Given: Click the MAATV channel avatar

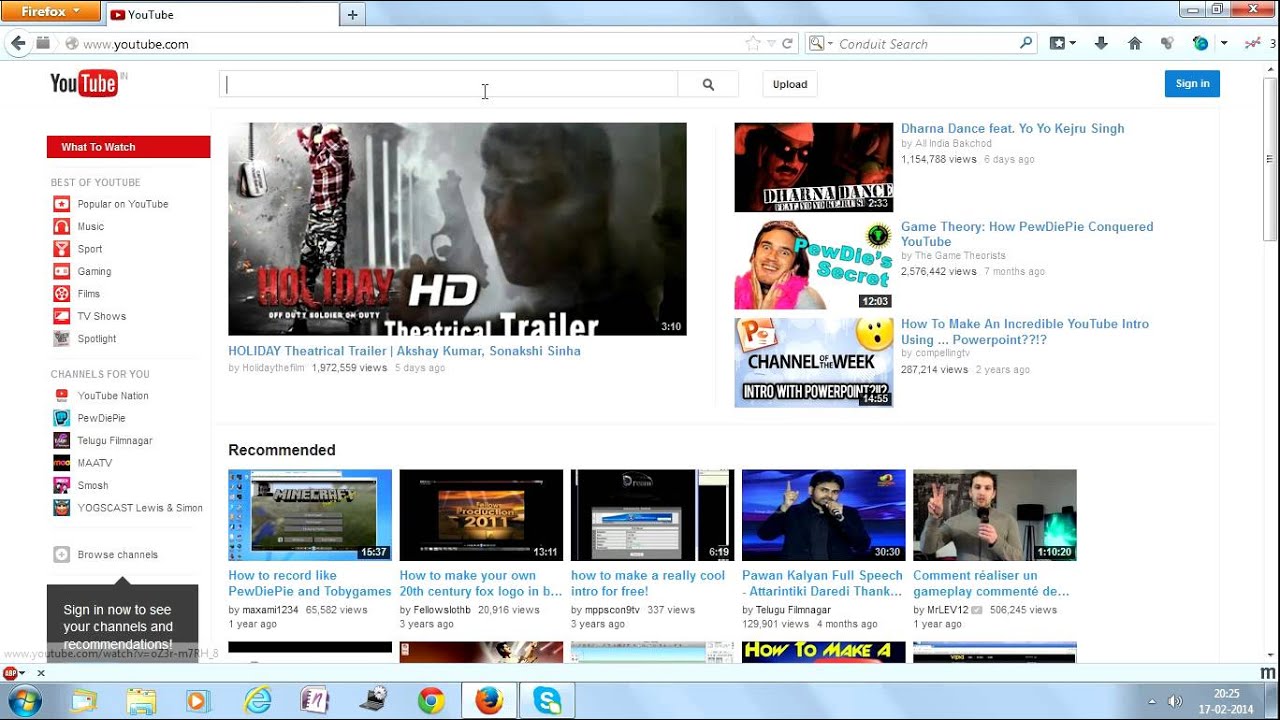Looking at the screenshot, I should [x=61, y=463].
